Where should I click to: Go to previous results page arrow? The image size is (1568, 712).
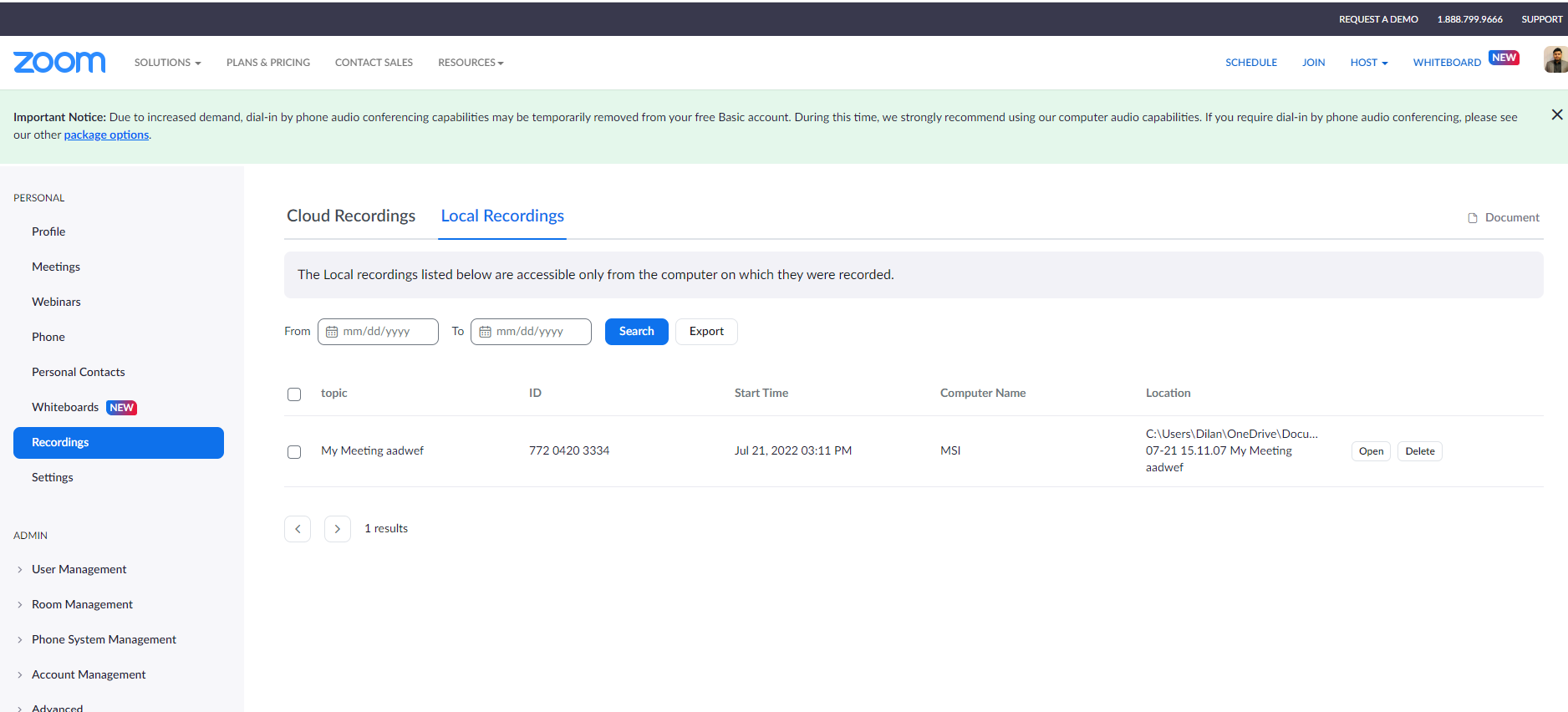[x=298, y=529]
